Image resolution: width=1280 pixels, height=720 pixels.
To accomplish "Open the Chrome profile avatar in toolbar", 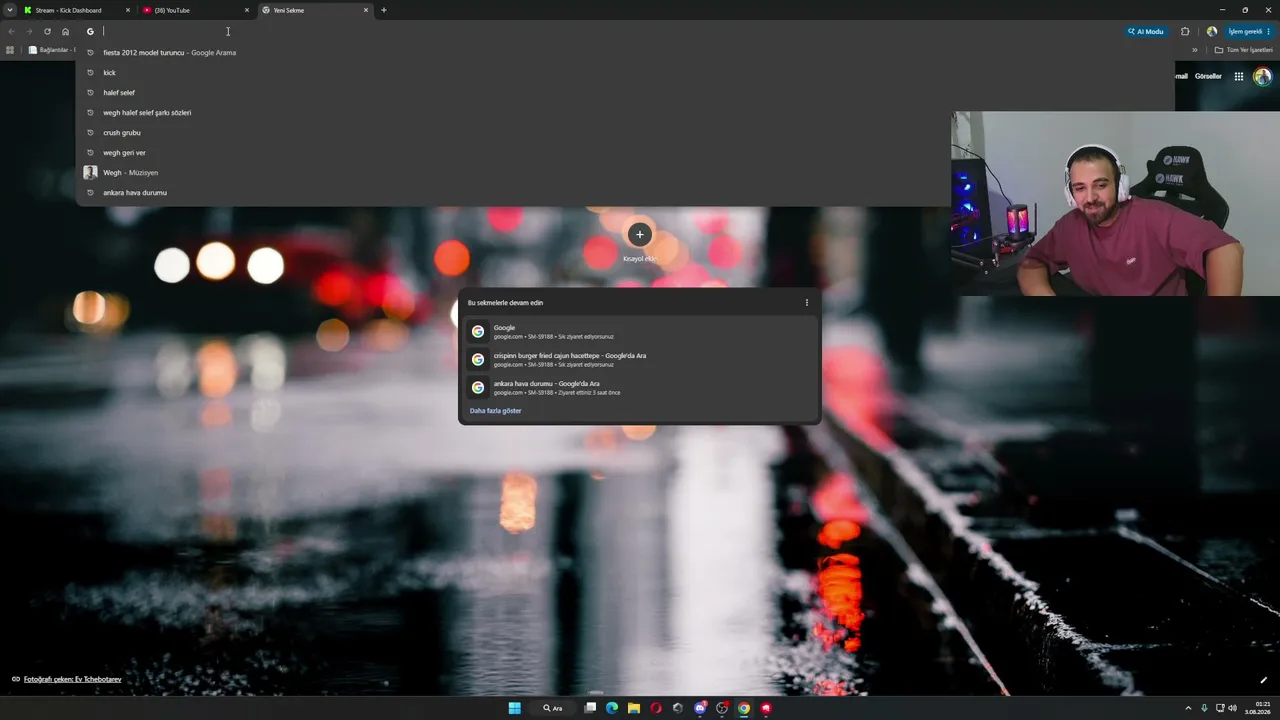I will point(1212,31).
